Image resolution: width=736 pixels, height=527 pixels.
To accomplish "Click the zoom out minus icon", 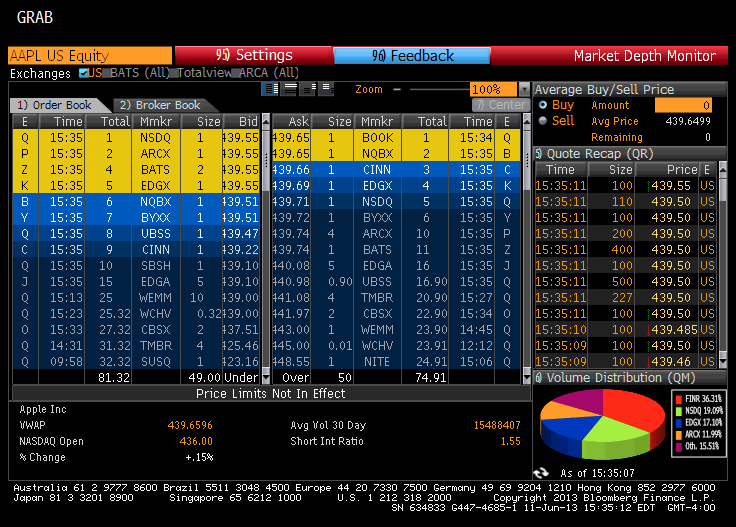I will click(397, 89).
